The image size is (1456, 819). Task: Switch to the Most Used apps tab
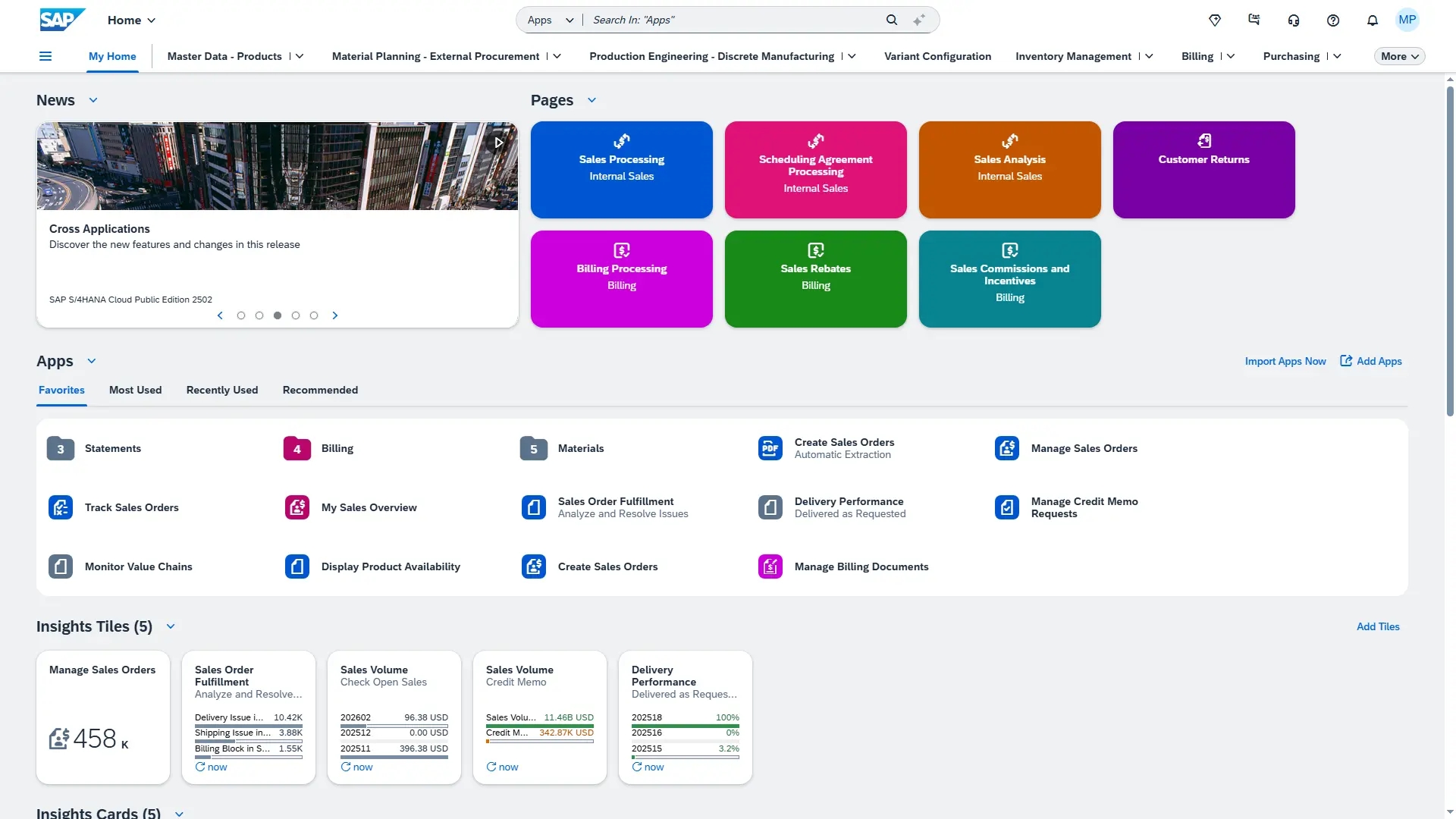coord(135,390)
